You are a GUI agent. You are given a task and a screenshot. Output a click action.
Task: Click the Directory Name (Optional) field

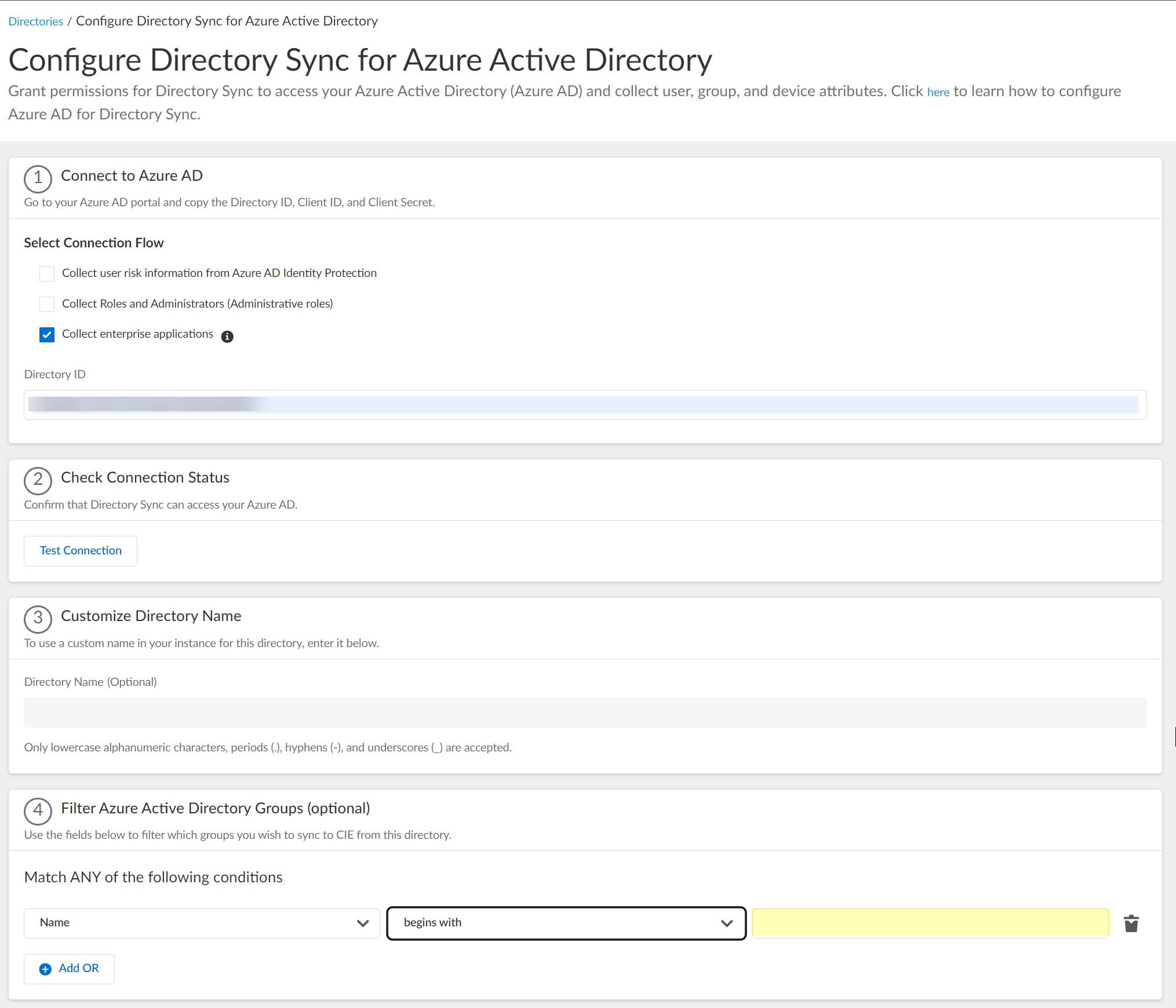[x=585, y=713]
